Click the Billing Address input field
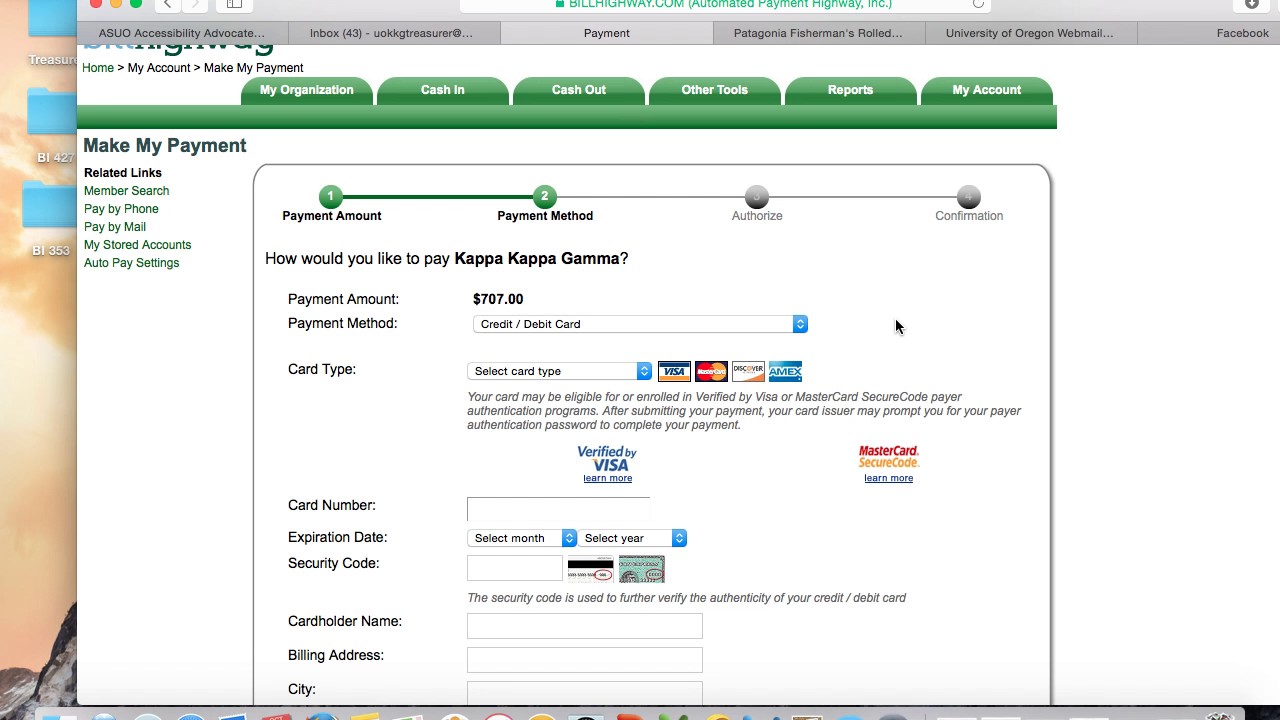This screenshot has height=720, width=1280. click(x=584, y=660)
